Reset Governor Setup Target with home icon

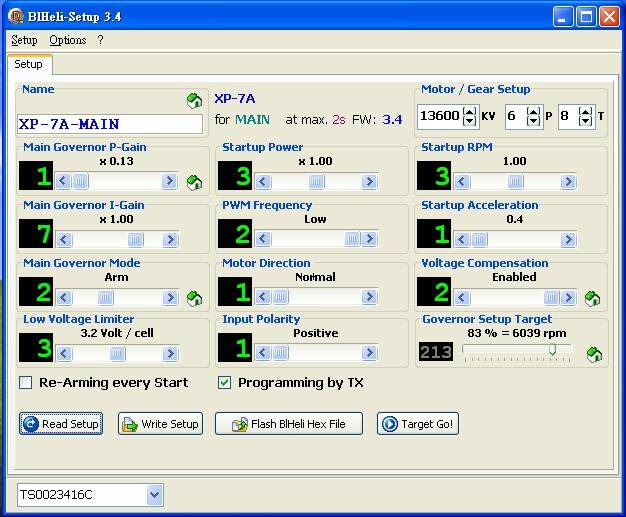point(594,354)
